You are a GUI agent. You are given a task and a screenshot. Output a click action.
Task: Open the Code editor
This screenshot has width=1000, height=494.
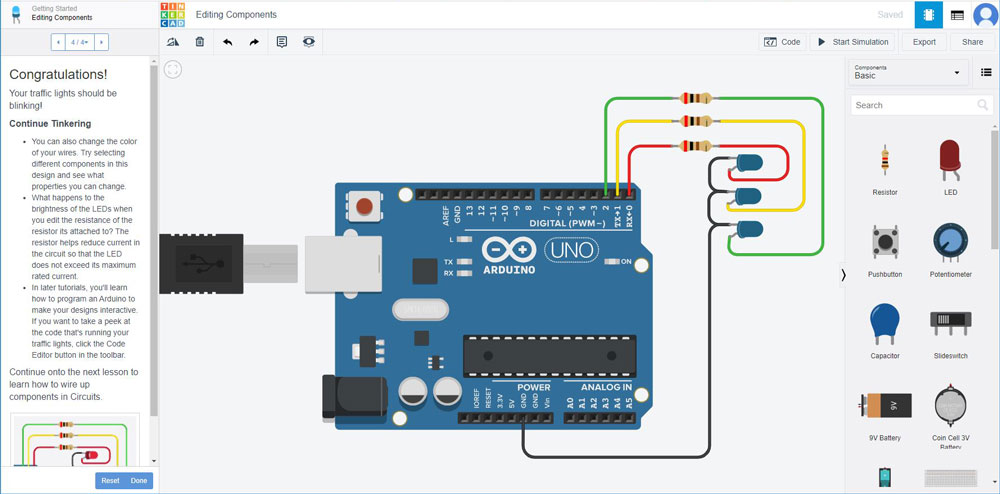click(x=782, y=42)
